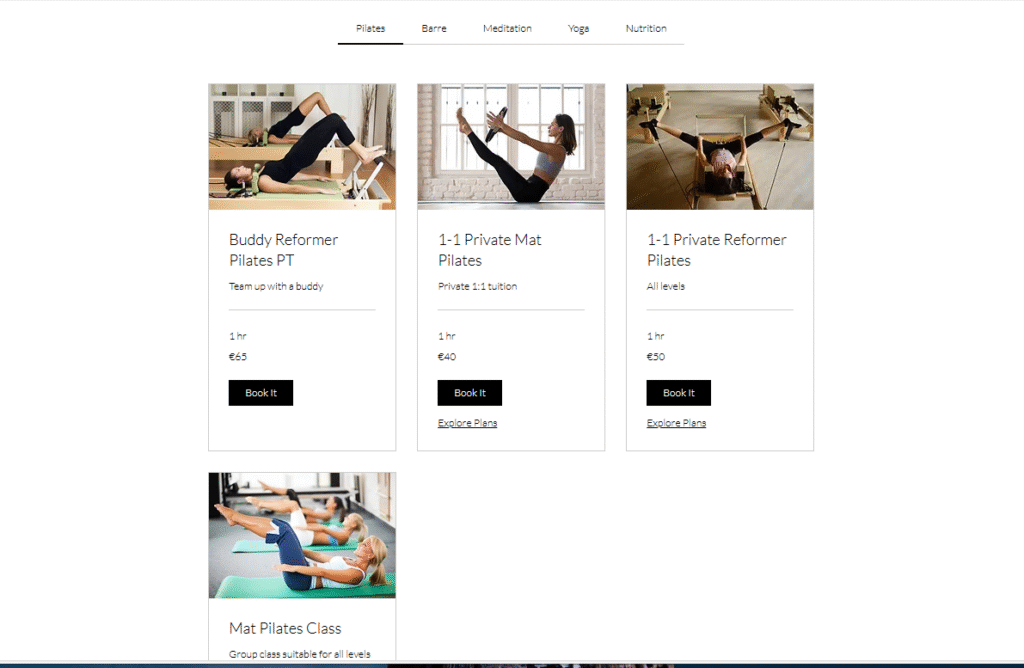The width and height of the screenshot is (1024, 668).
Task: Open the Nutrition tab
Action: pos(646,29)
